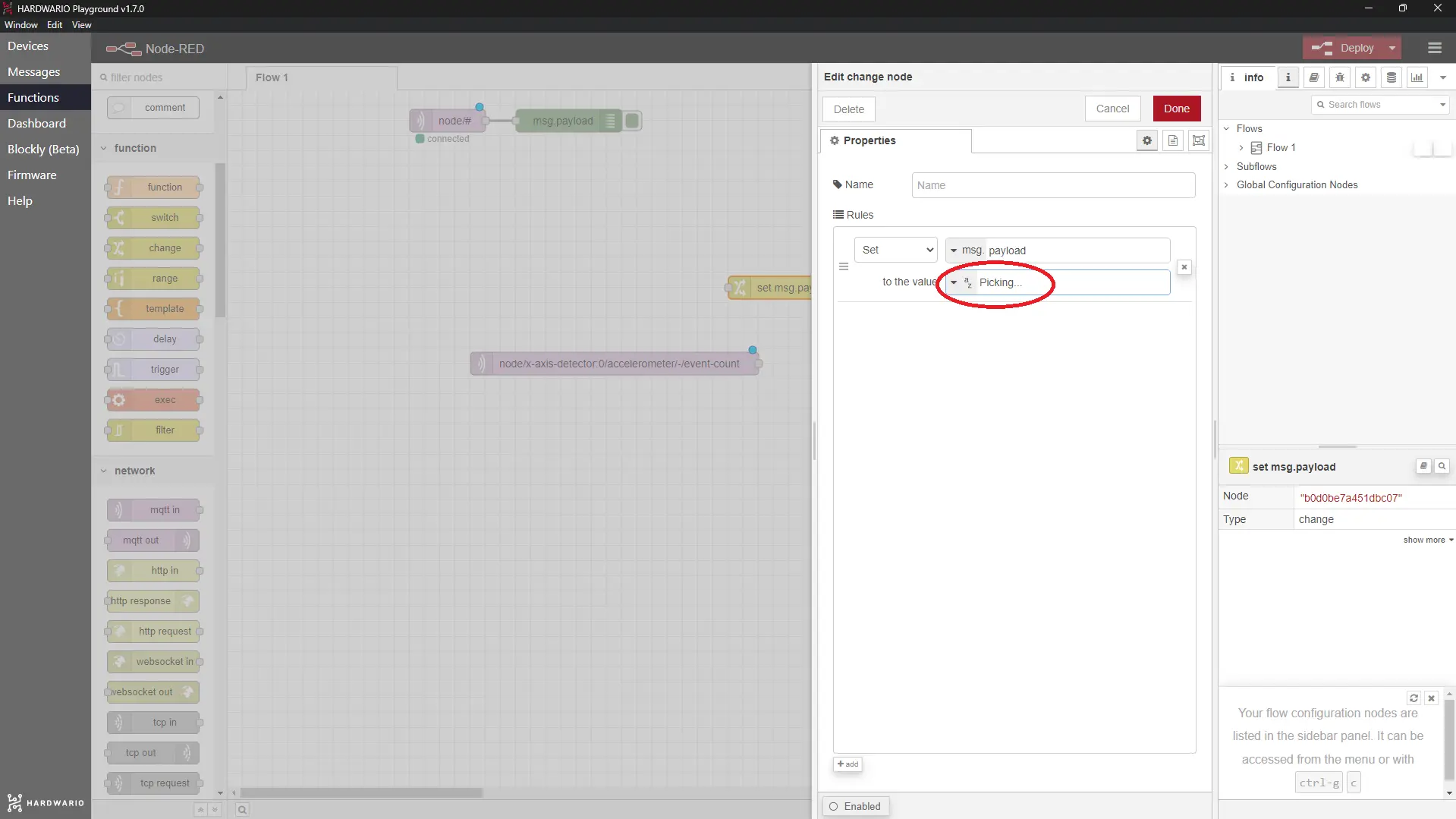Open the debug messages bug icon

pyautogui.click(x=1340, y=77)
